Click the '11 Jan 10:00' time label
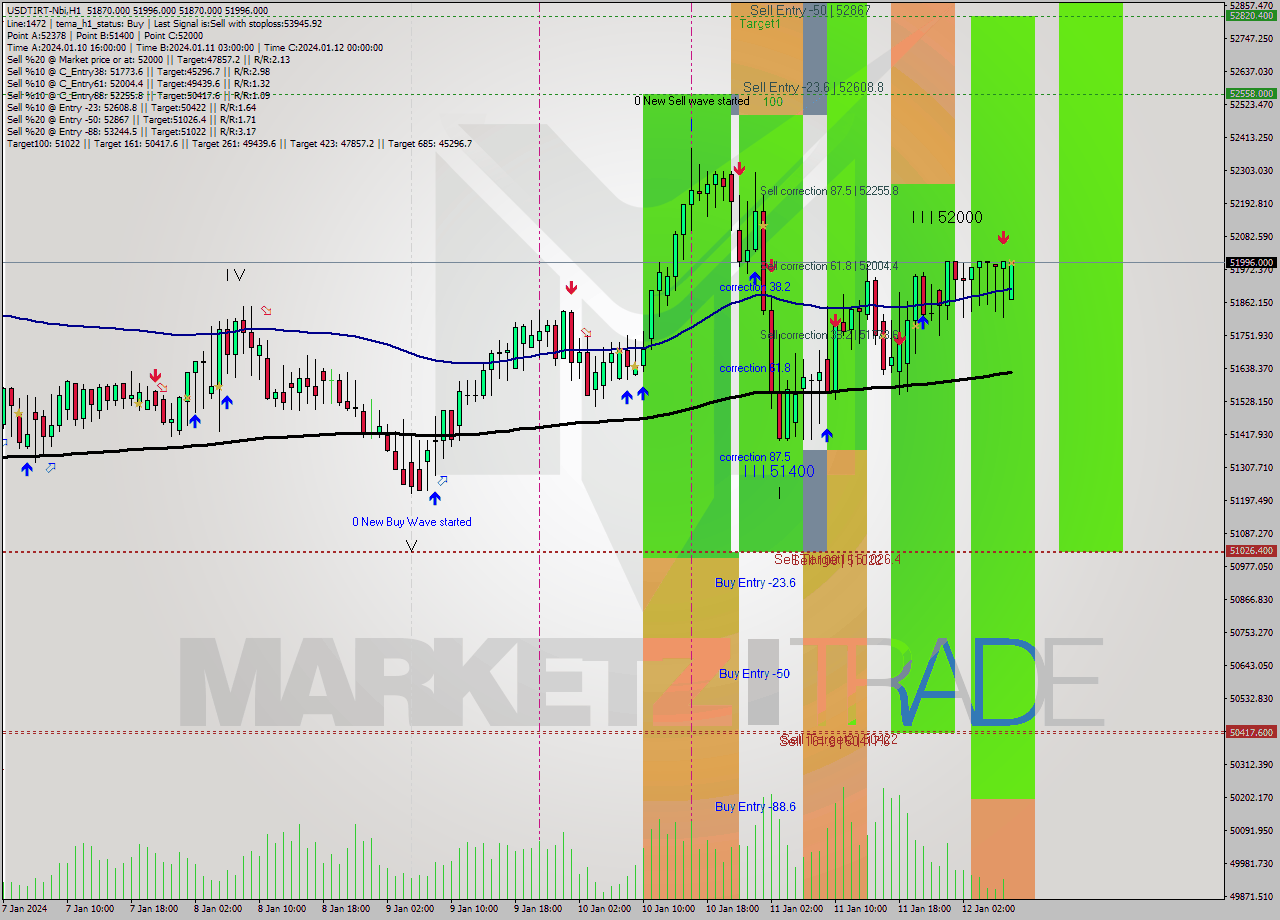The width and height of the screenshot is (1280, 920). 859,909
